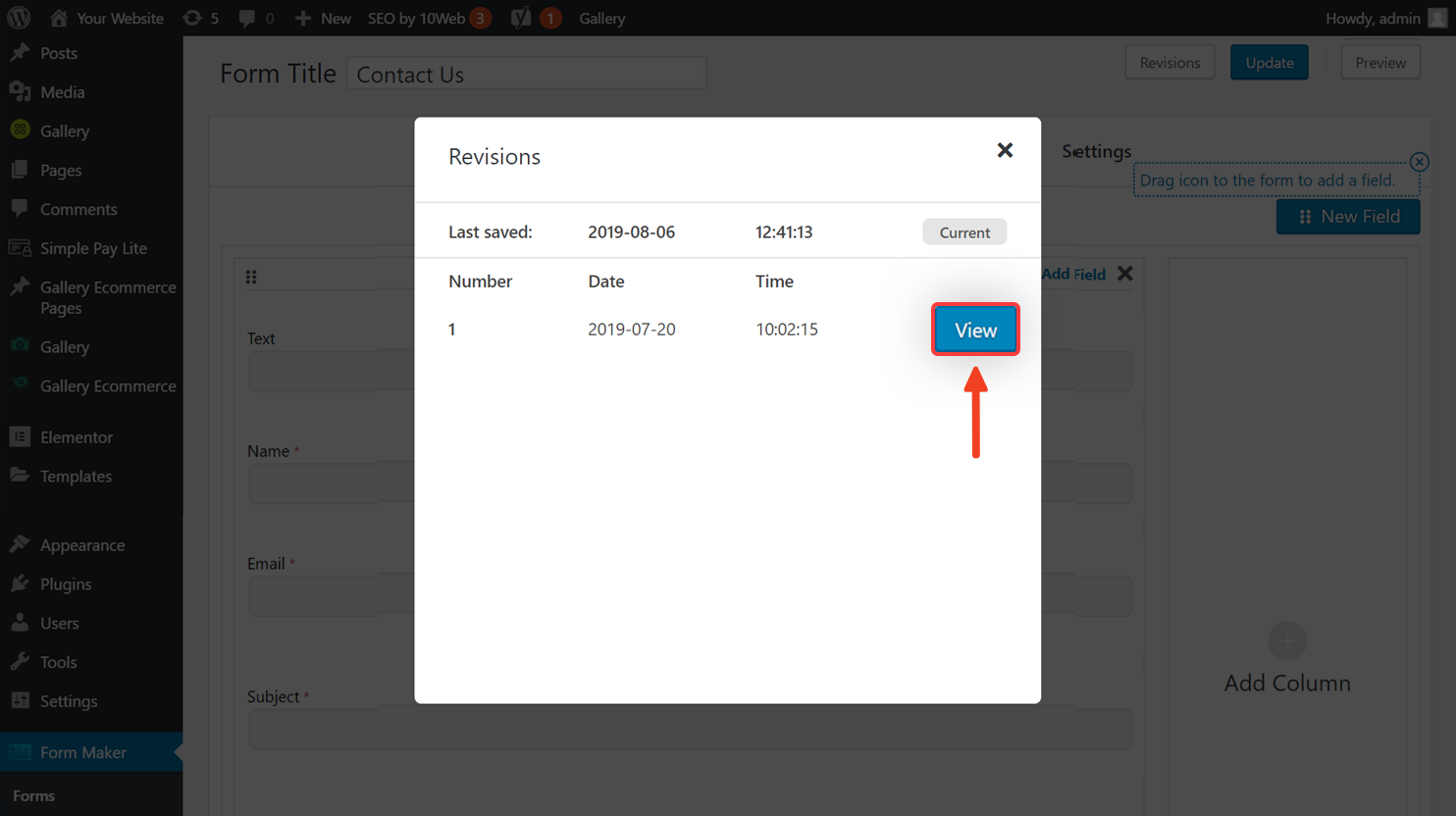The image size is (1456, 816).
Task: Click the date 2019-07-20 cell
Action: pos(632,330)
